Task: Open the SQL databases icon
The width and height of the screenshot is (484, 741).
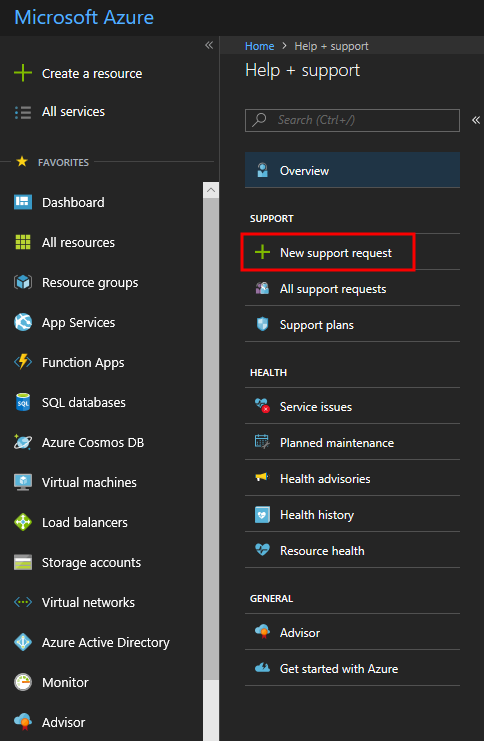Action: pos(23,403)
